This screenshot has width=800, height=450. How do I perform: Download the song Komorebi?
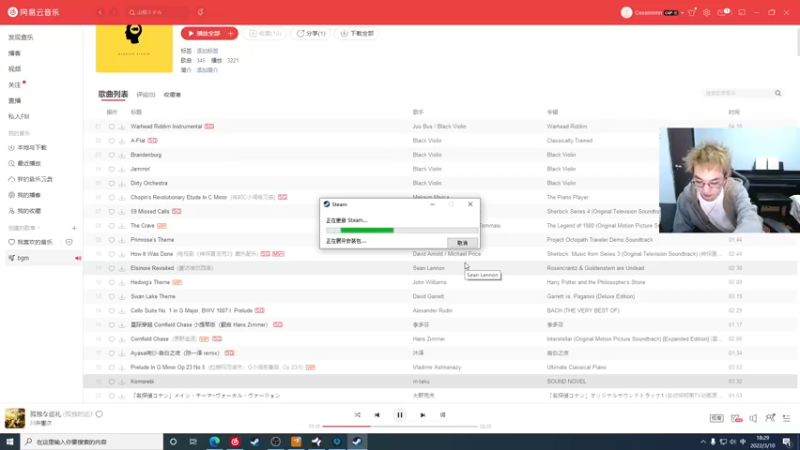click(122, 382)
